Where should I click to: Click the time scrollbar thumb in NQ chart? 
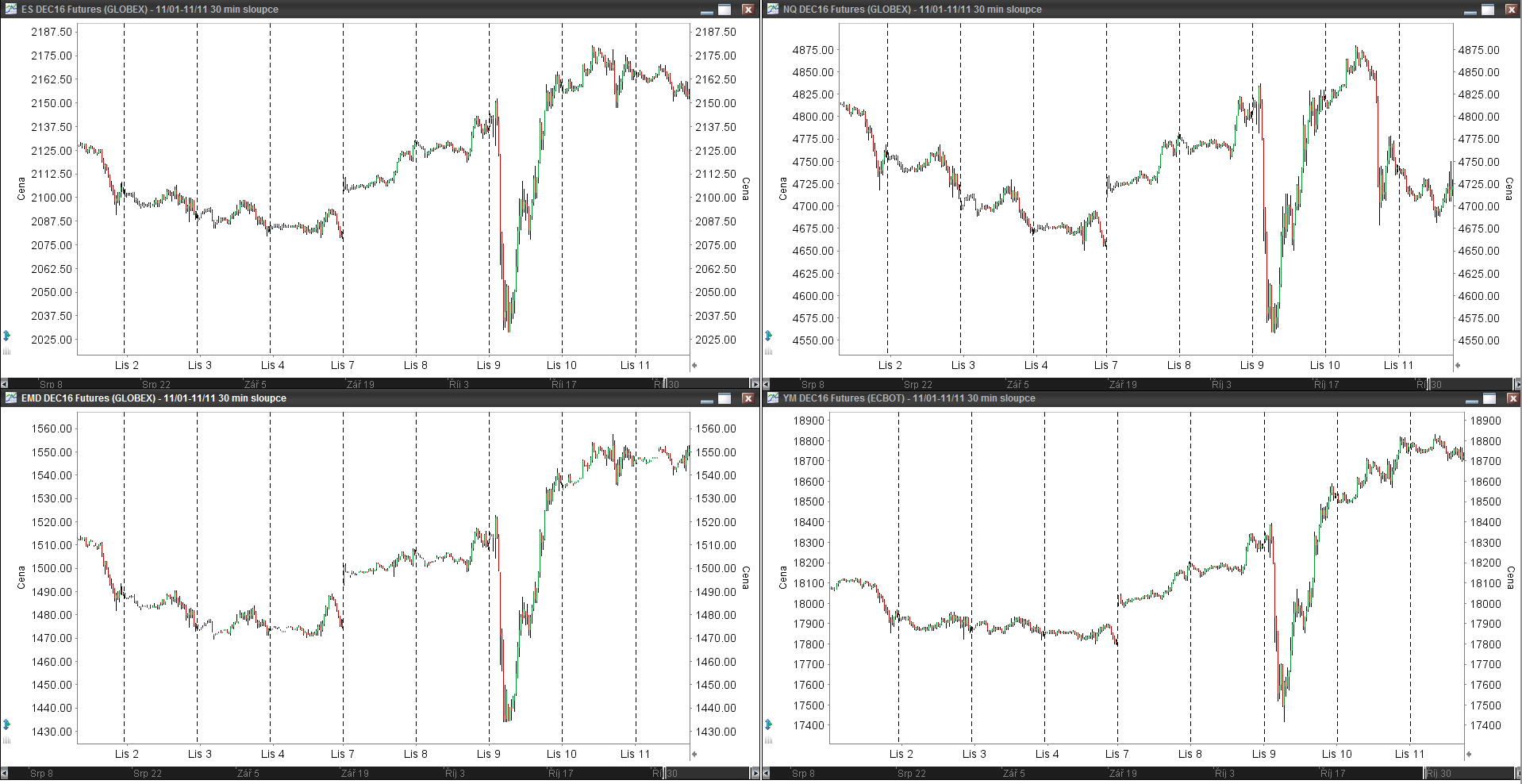(1471, 384)
